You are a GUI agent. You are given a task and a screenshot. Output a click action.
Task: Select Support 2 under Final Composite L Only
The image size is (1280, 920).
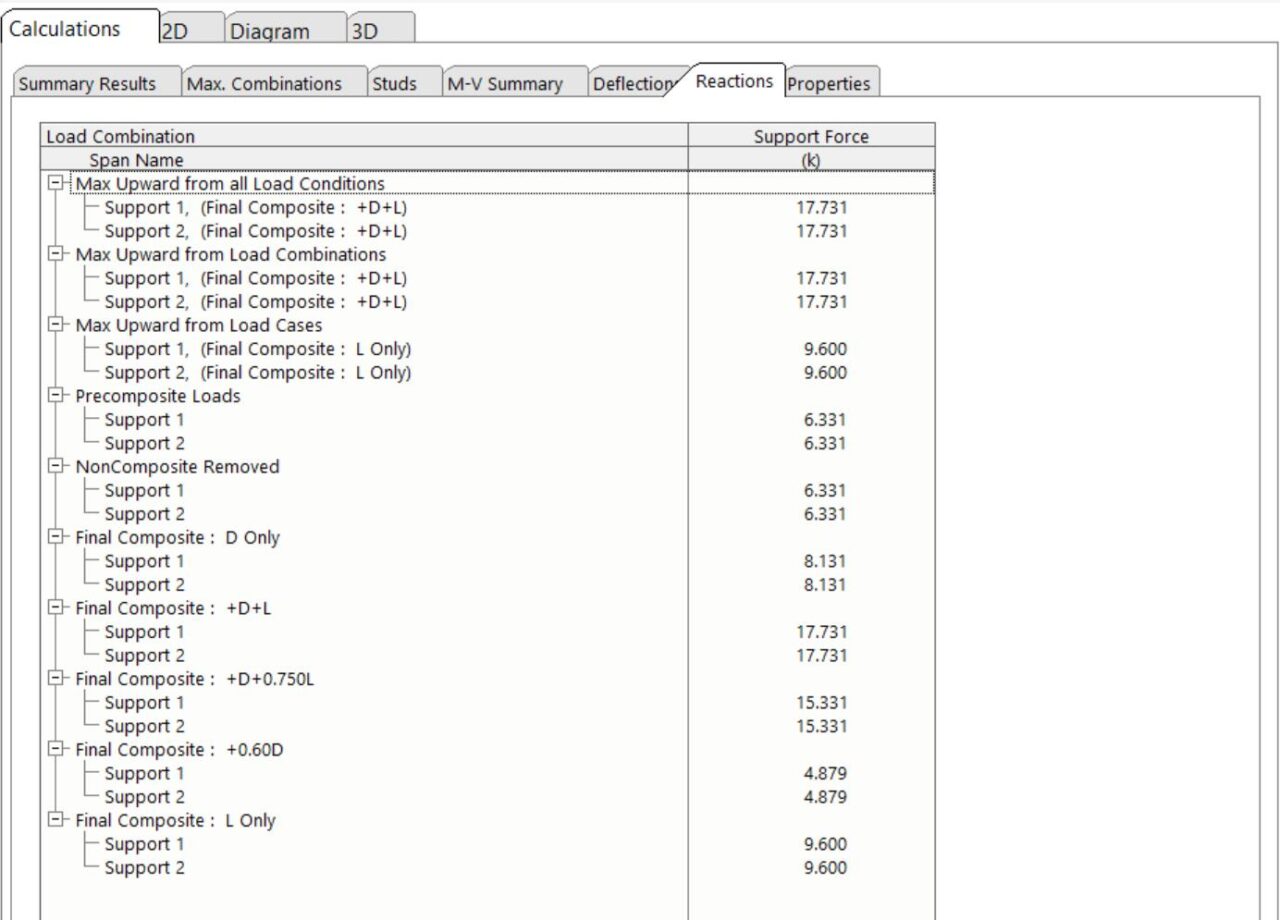(x=144, y=868)
